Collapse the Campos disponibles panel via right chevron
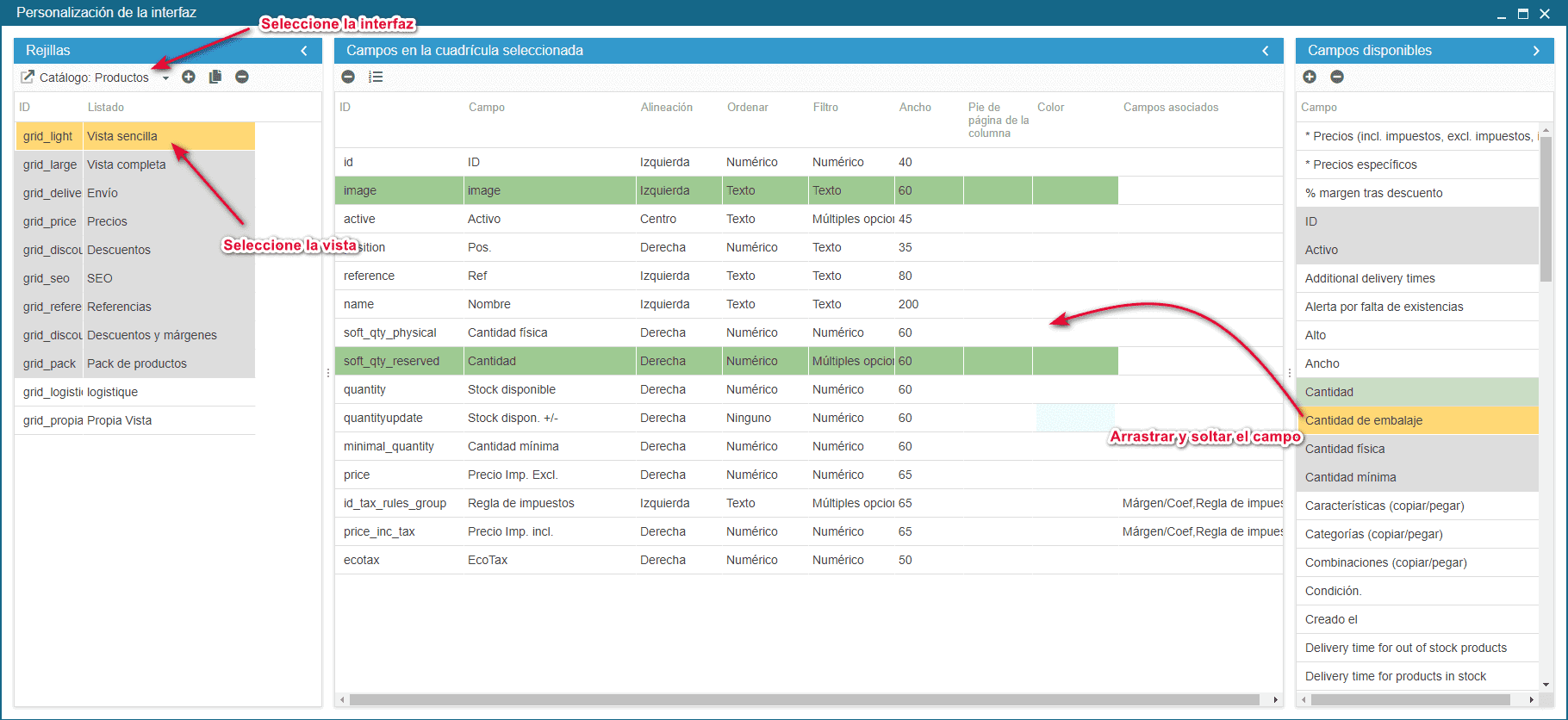This screenshot has height=720, width=1568. [1536, 51]
